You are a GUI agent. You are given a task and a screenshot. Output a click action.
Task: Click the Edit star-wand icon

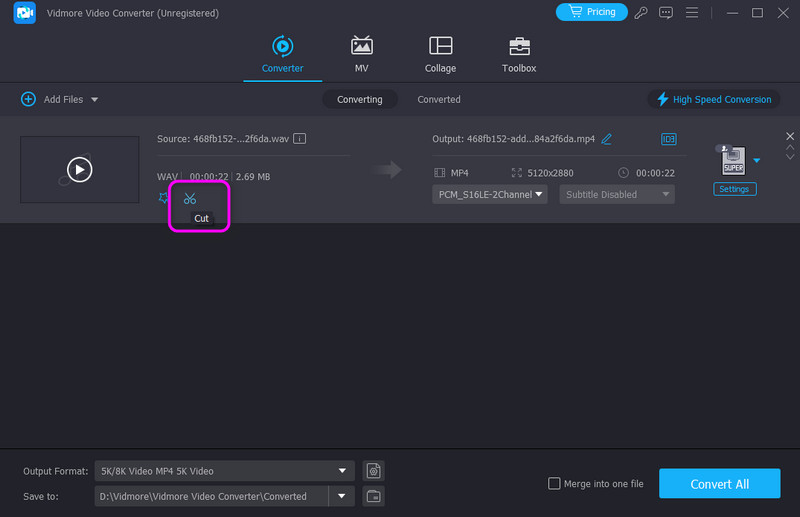pyautogui.click(x=164, y=198)
